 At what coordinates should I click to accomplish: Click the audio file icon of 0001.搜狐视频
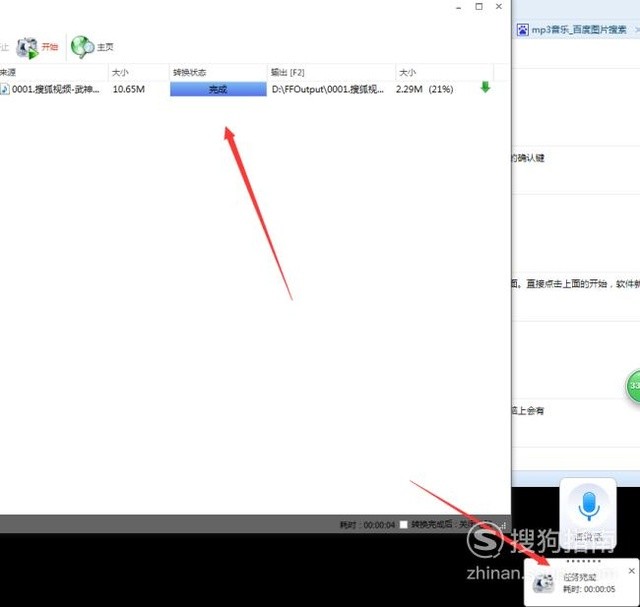pos(4,89)
